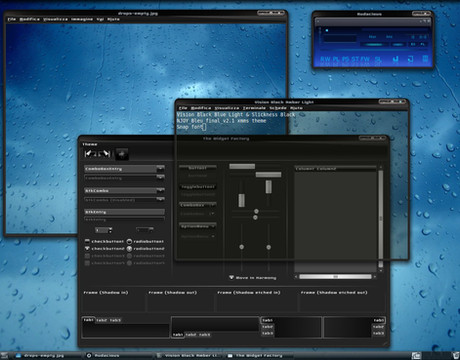
Task: Click the RW rewind button in Audacious
Action: pyautogui.click(x=325, y=59)
